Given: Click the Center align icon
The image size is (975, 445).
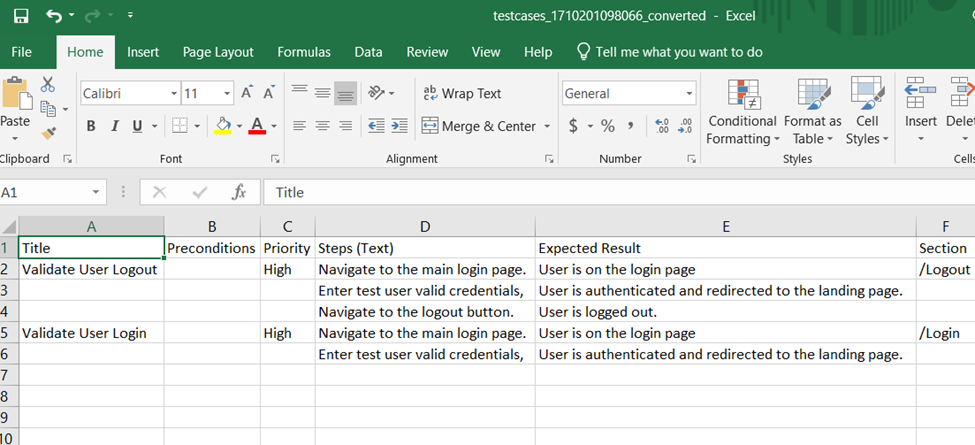Looking at the screenshot, I should pyautogui.click(x=322, y=126).
